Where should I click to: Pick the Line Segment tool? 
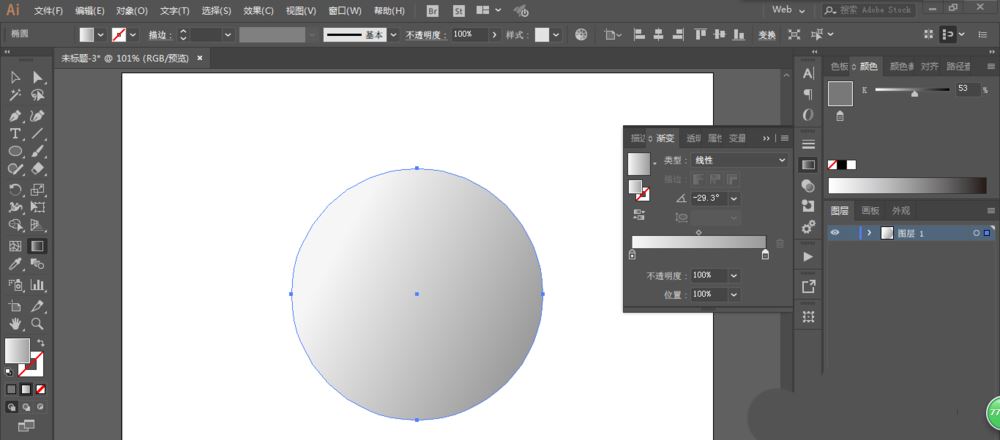coord(38,134)
